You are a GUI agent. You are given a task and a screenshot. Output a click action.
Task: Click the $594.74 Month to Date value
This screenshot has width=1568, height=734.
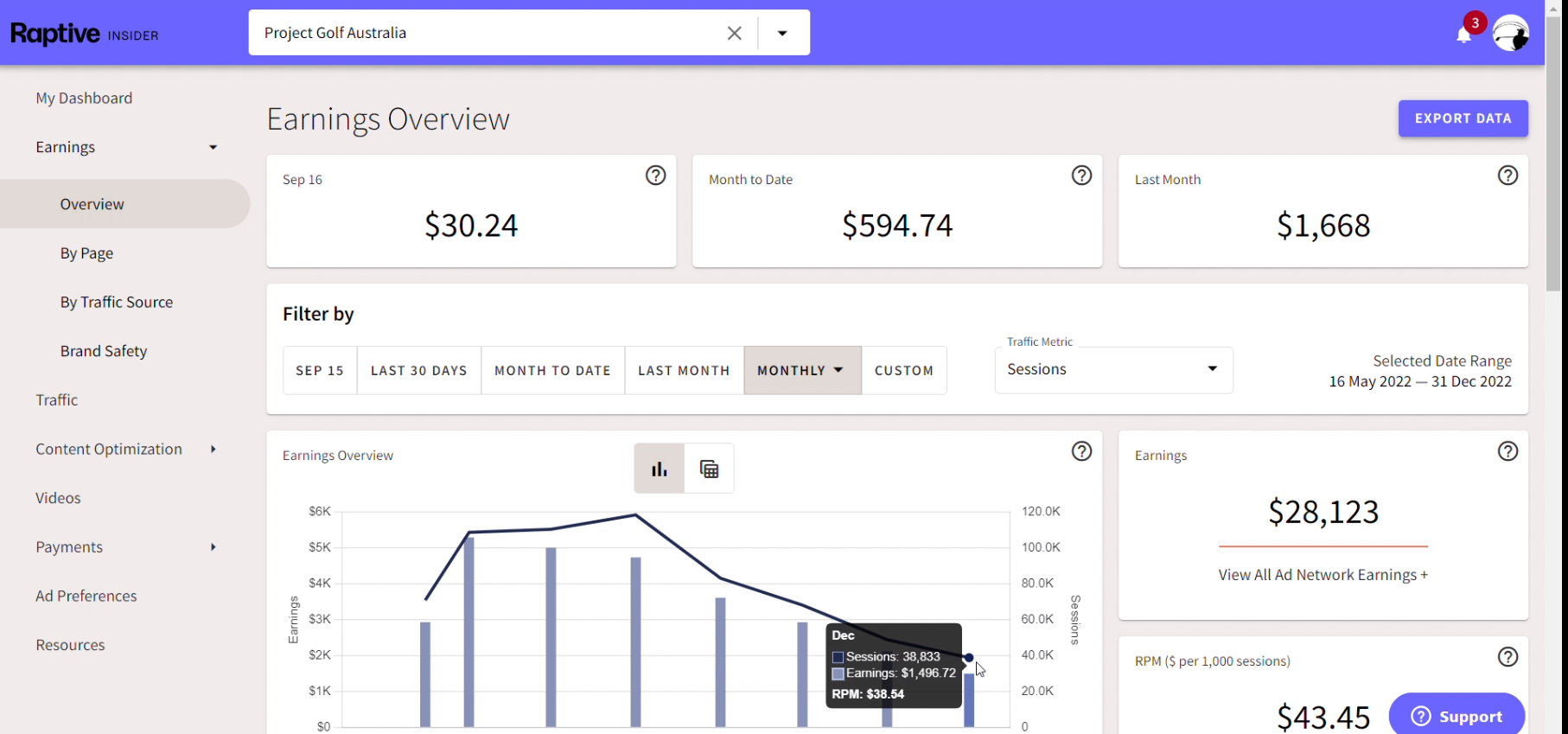(897, 226)
